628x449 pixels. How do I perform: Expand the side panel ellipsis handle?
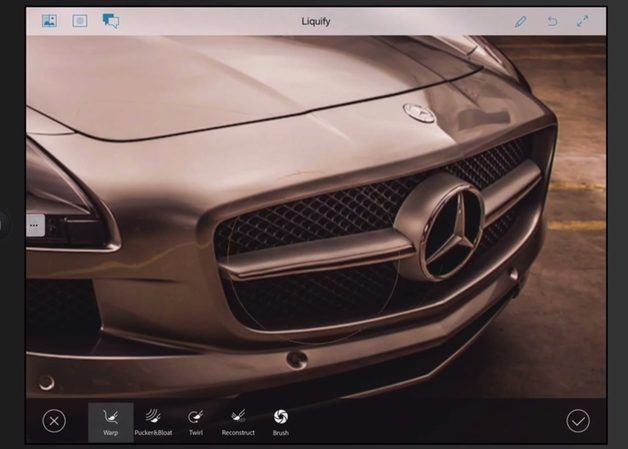tap(34, 226)
